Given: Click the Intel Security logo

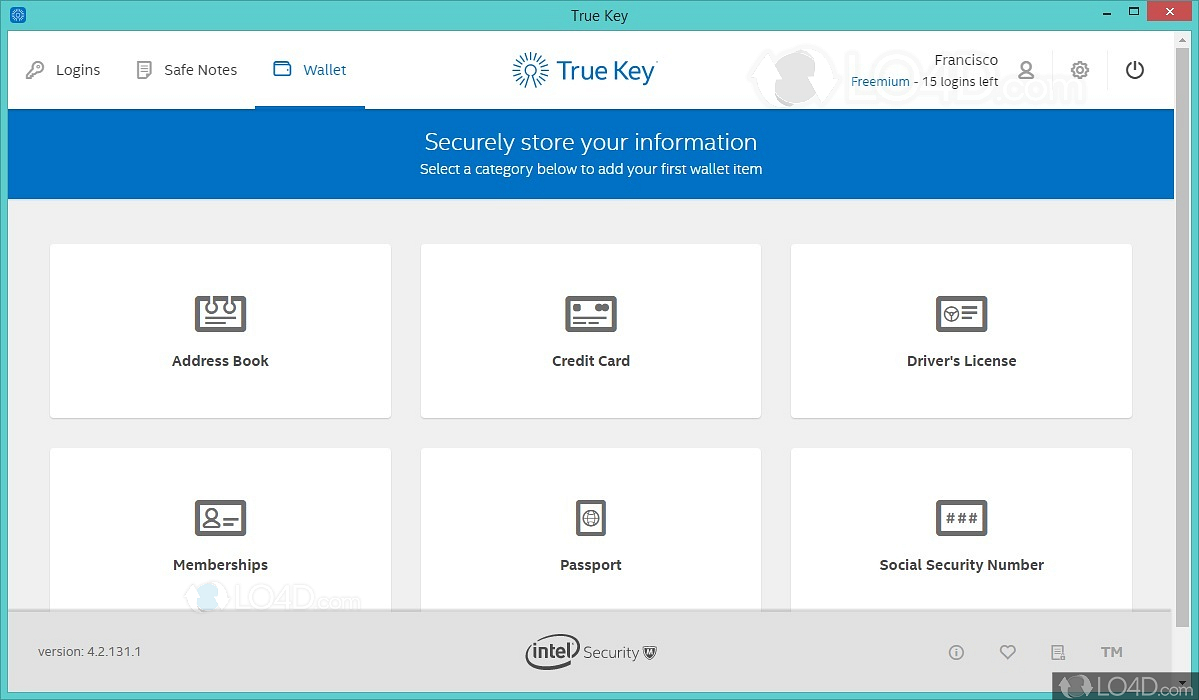Looking at the screenshot, I should (591, 652).
